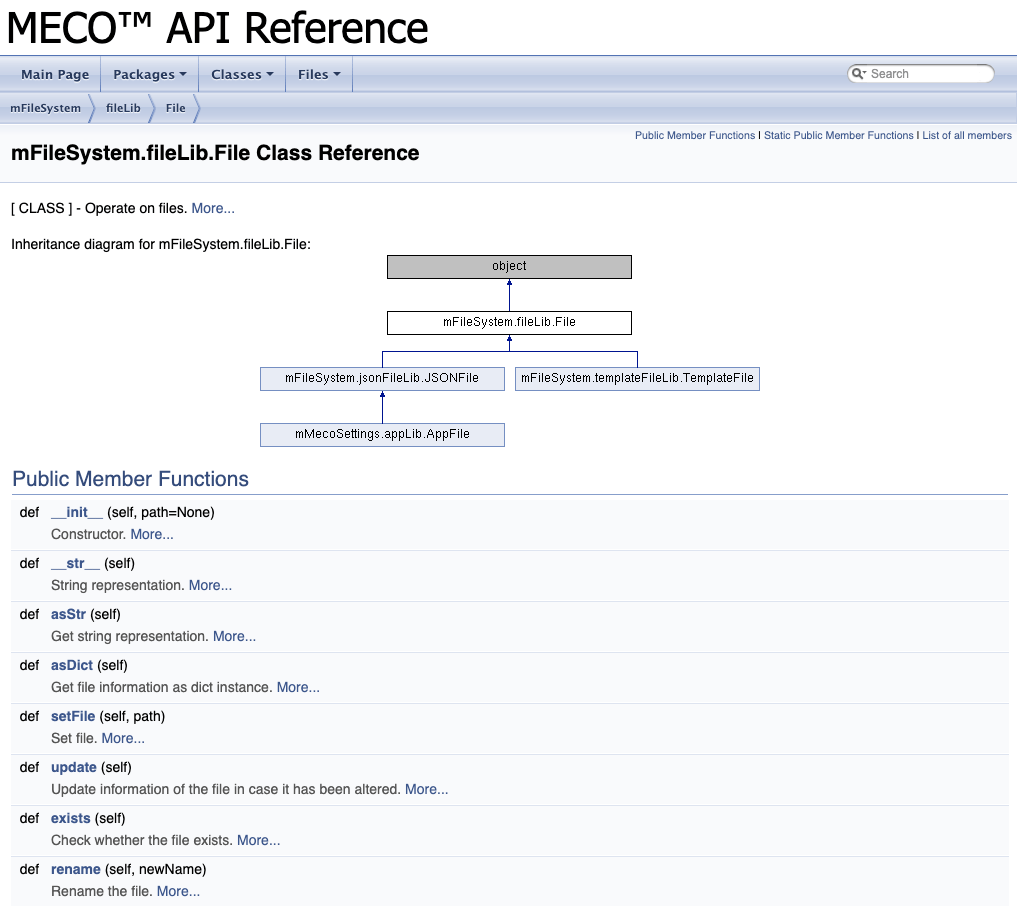
Task: Click mFileSystem.fileLib.File diagram node
Action: pos(509,322)
